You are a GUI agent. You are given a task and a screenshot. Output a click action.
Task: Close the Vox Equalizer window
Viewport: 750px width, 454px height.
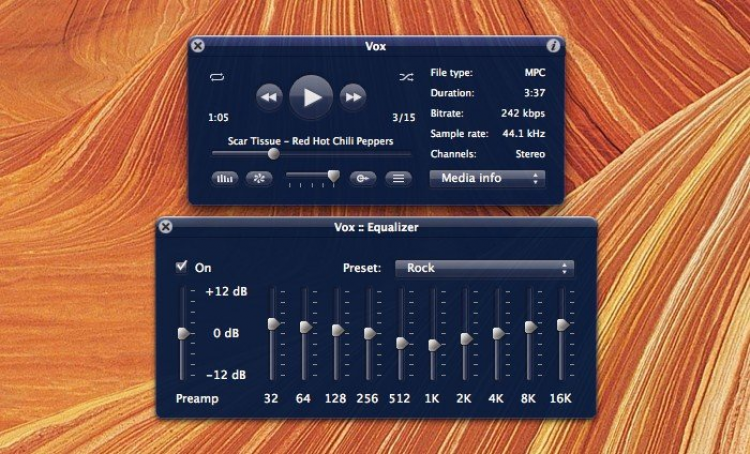pyautogui.click(x=166, y=227)
